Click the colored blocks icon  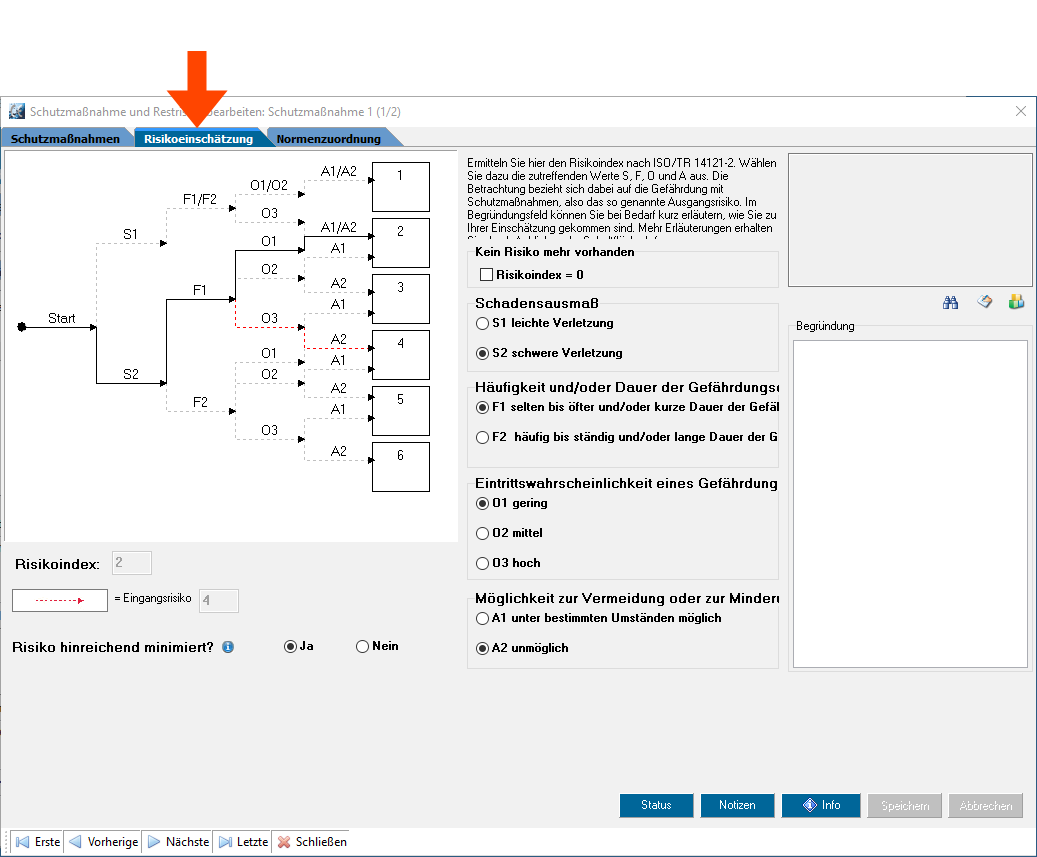click(x=1017, y=302)
